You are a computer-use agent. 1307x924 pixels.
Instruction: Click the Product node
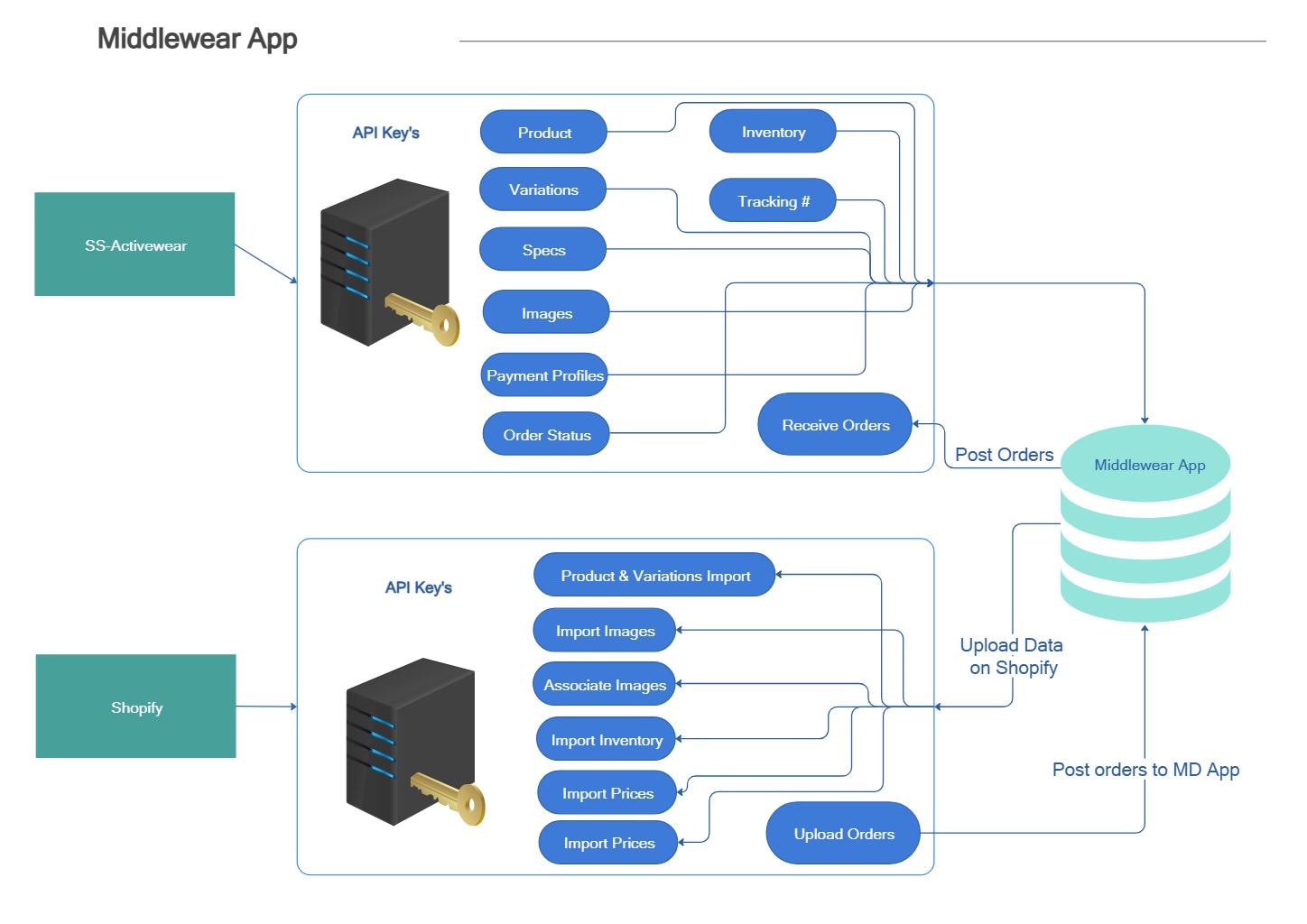pos(543,132)
